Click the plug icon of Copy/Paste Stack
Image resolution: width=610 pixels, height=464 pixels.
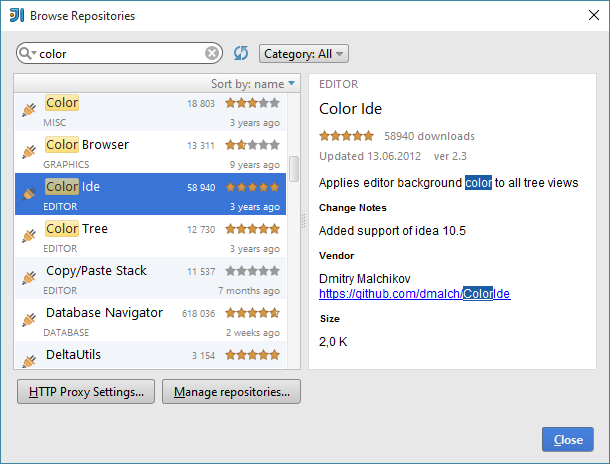29,278
